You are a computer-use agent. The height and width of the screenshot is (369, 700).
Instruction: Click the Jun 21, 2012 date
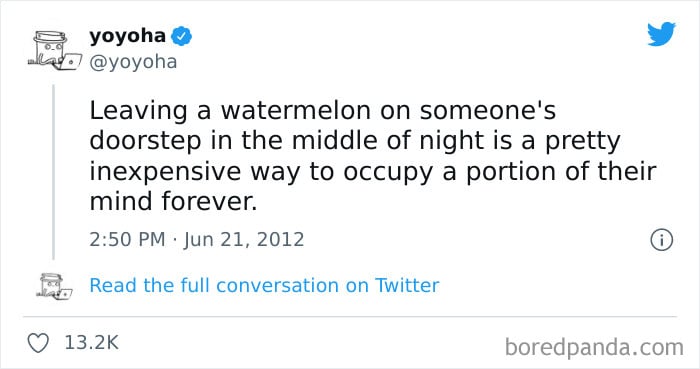tap(244, 240)
